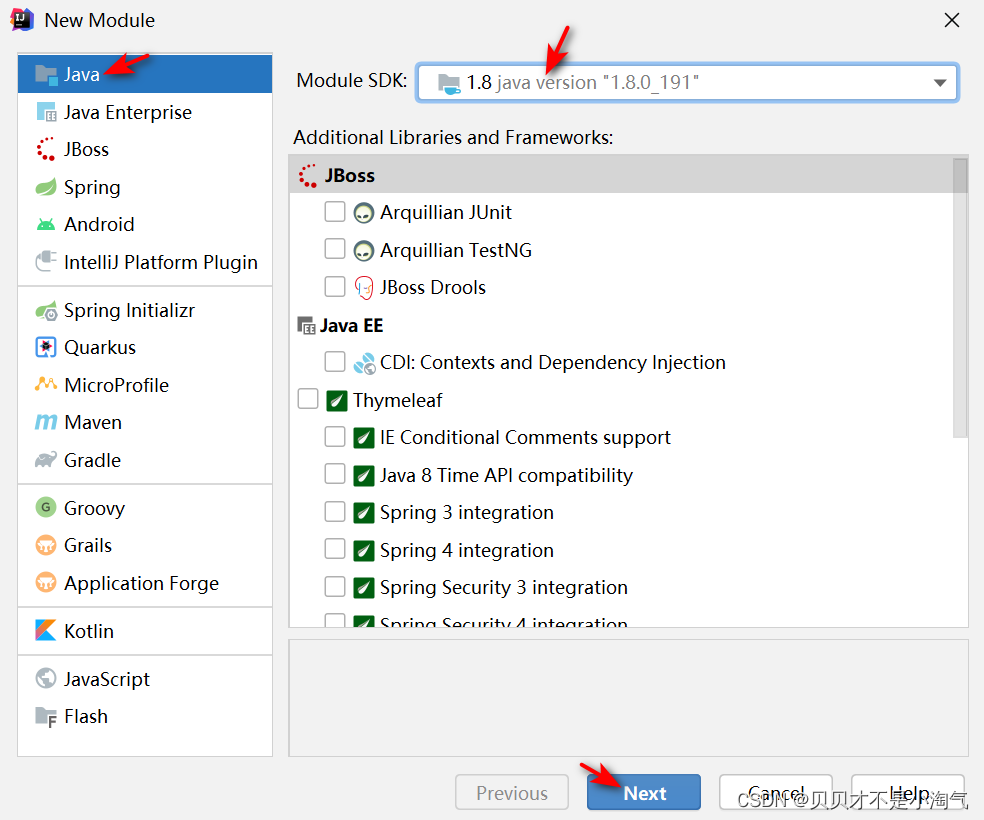Choose Android module type
The height and width of the screenshot is (820, 984).
[x=145, y=225]
